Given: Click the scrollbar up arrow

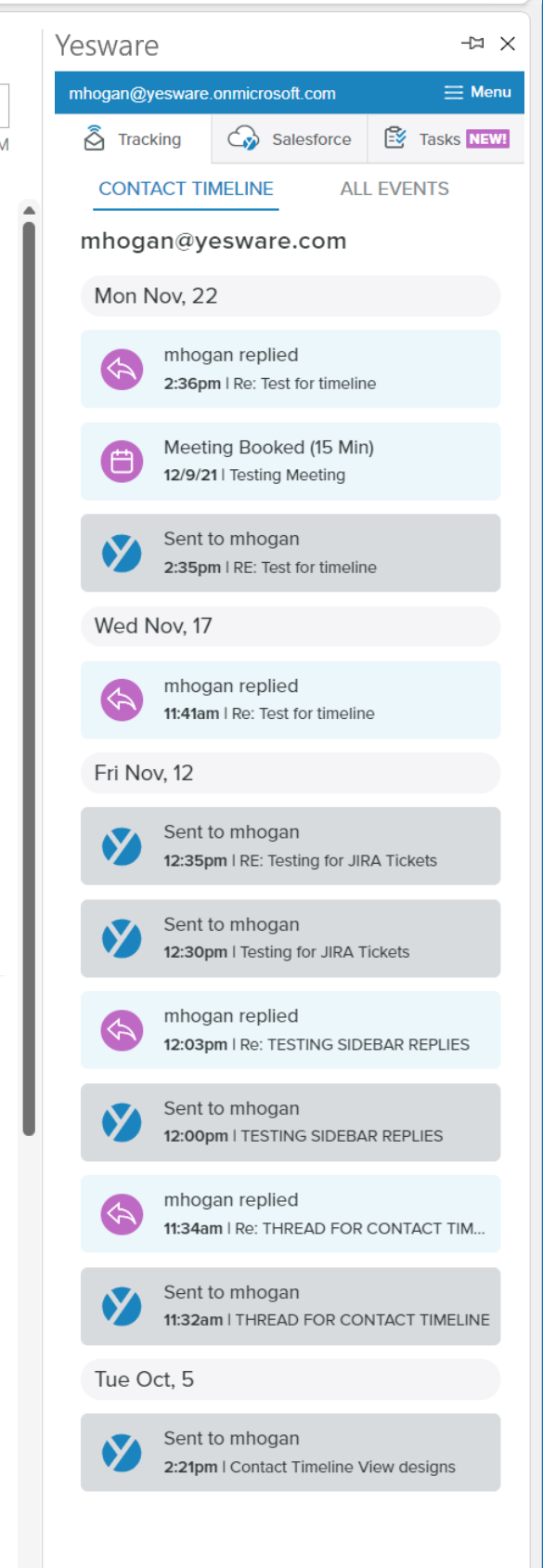Looking at the screenshot, I should pyautogui.click(x=29, y=210).
